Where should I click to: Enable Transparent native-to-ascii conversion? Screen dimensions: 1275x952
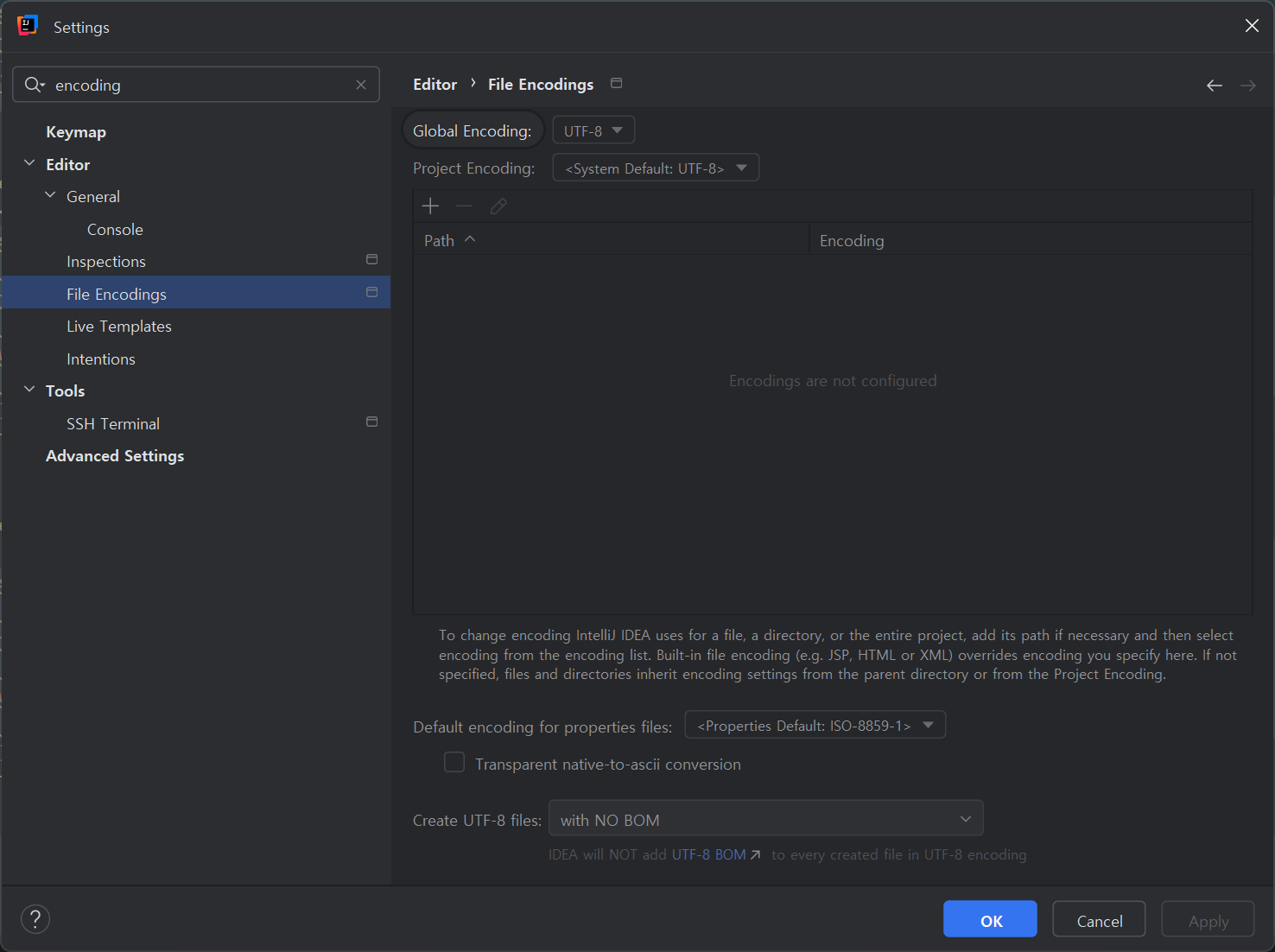tap(454, 763)
